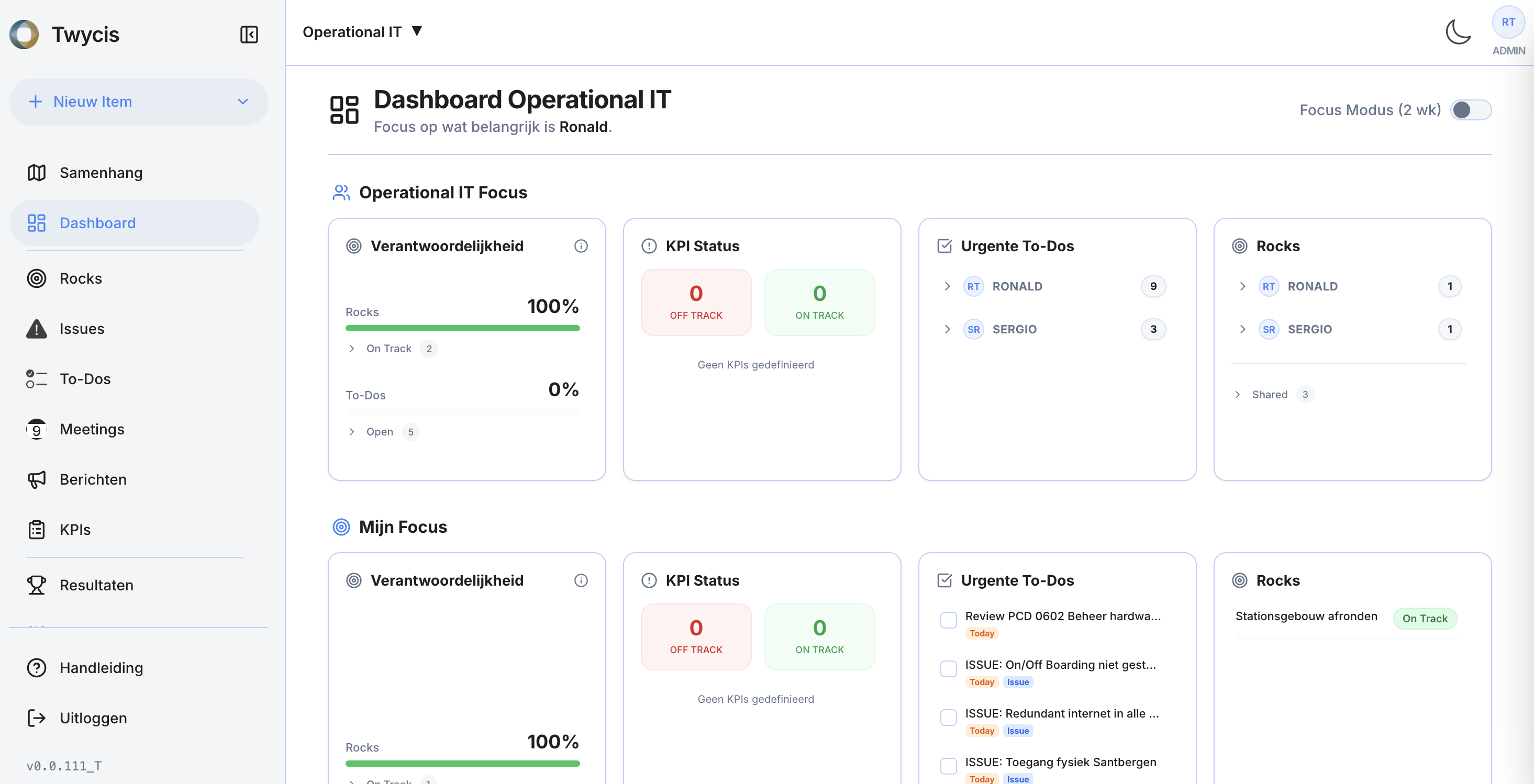The image size is (1534, 784).
Task: Click the Meetings calendar icon
Action: pyautogui.click(x=36, y=429)
